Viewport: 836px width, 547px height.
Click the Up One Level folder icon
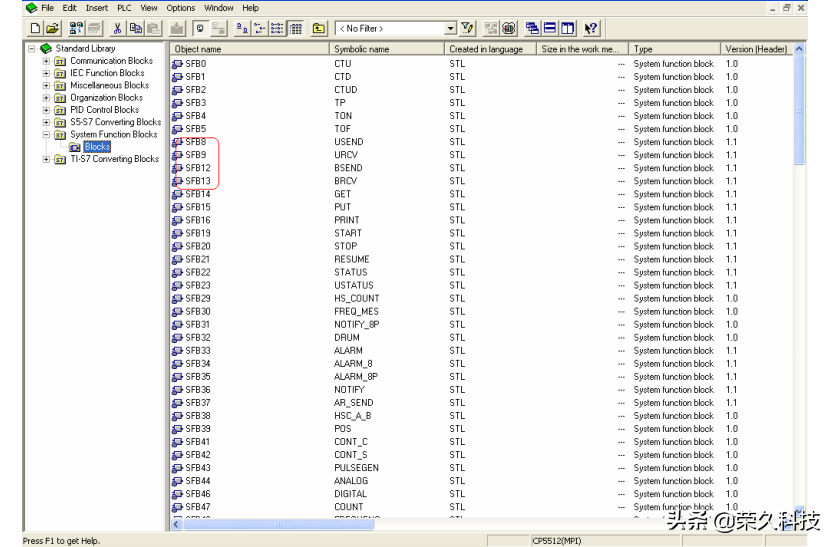(319, 29)
